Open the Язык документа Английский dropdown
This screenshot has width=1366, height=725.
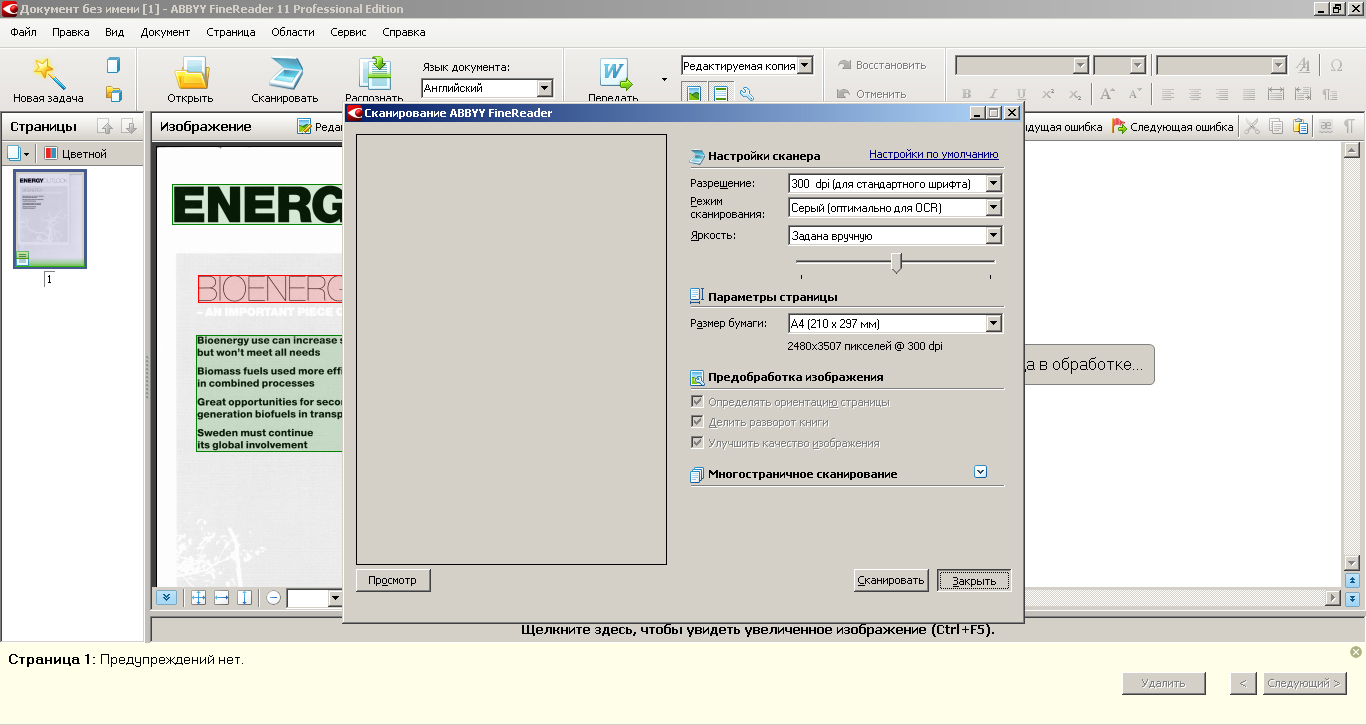pyautogui.click(x=544, y=88)
